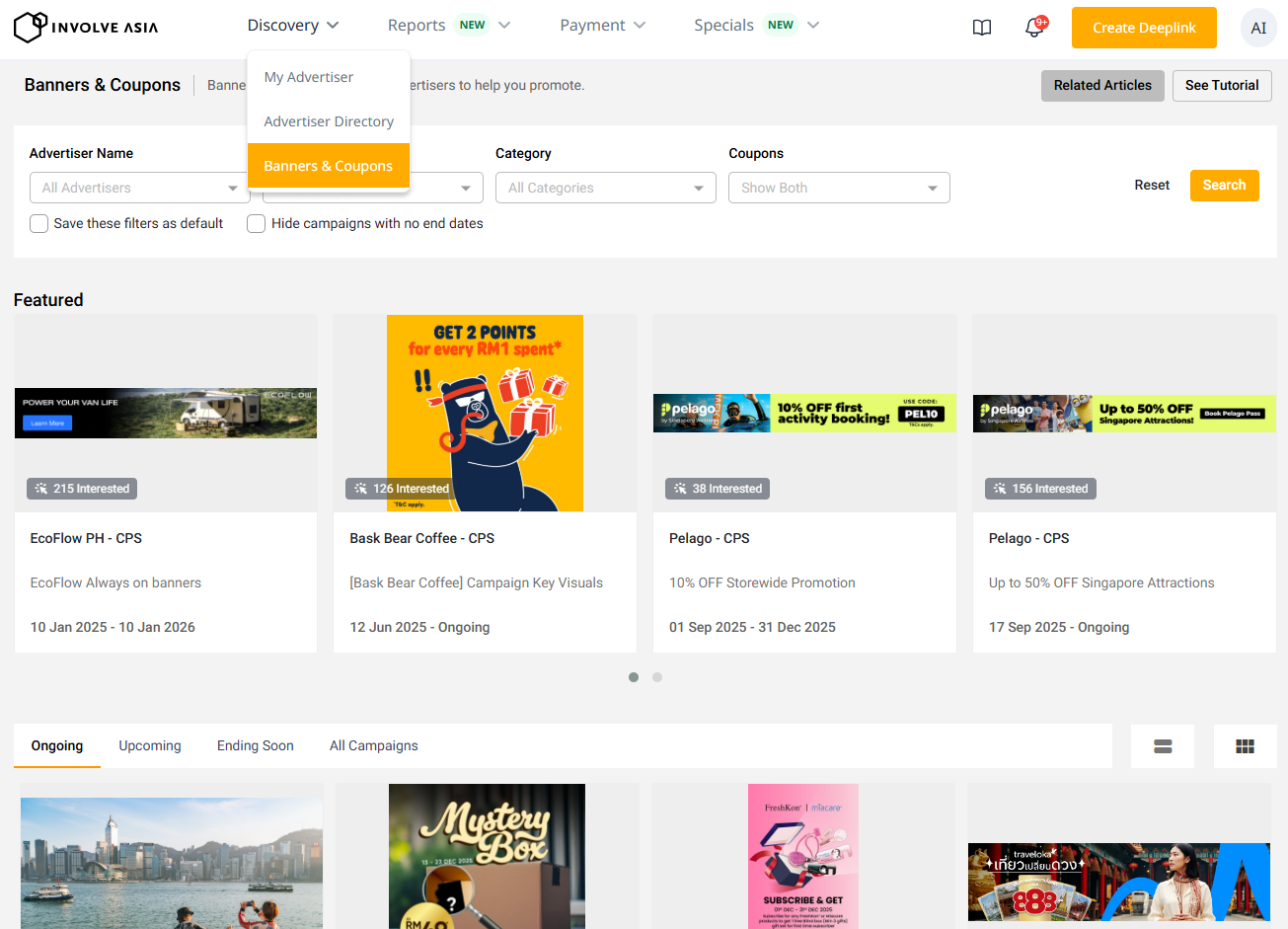Screen dimensions: 1288x929
Task: Open the AI user avatar menu
Action: tap(1257, 28)
